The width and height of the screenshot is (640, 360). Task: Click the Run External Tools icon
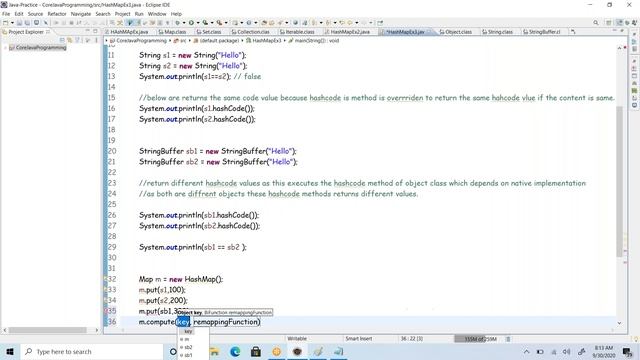pos(220,23)
